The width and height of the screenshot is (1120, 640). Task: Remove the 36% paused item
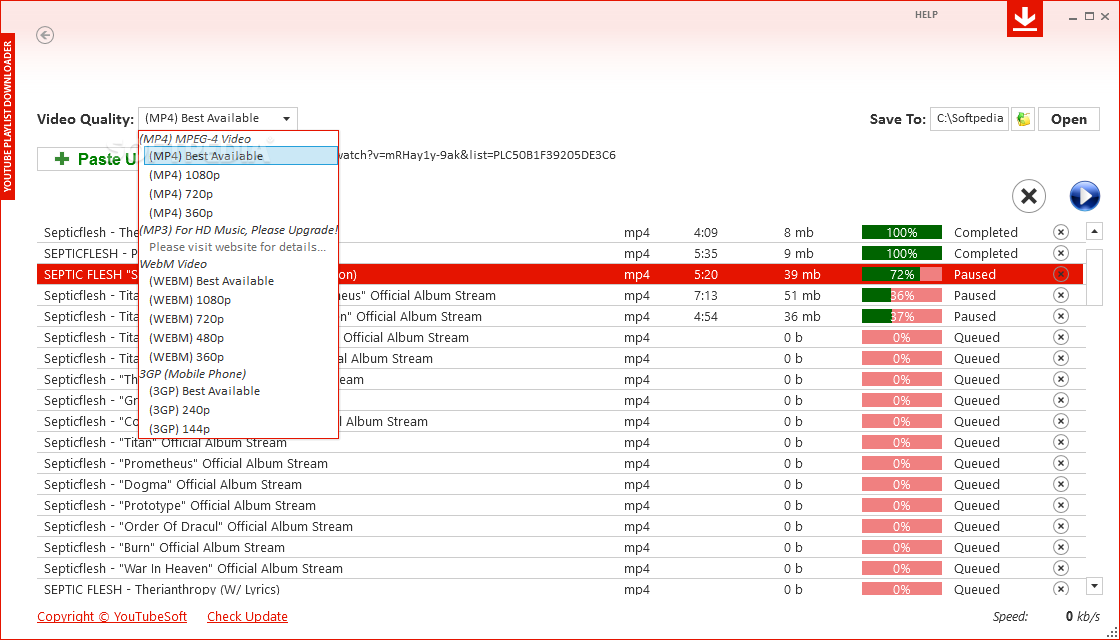1061,295
